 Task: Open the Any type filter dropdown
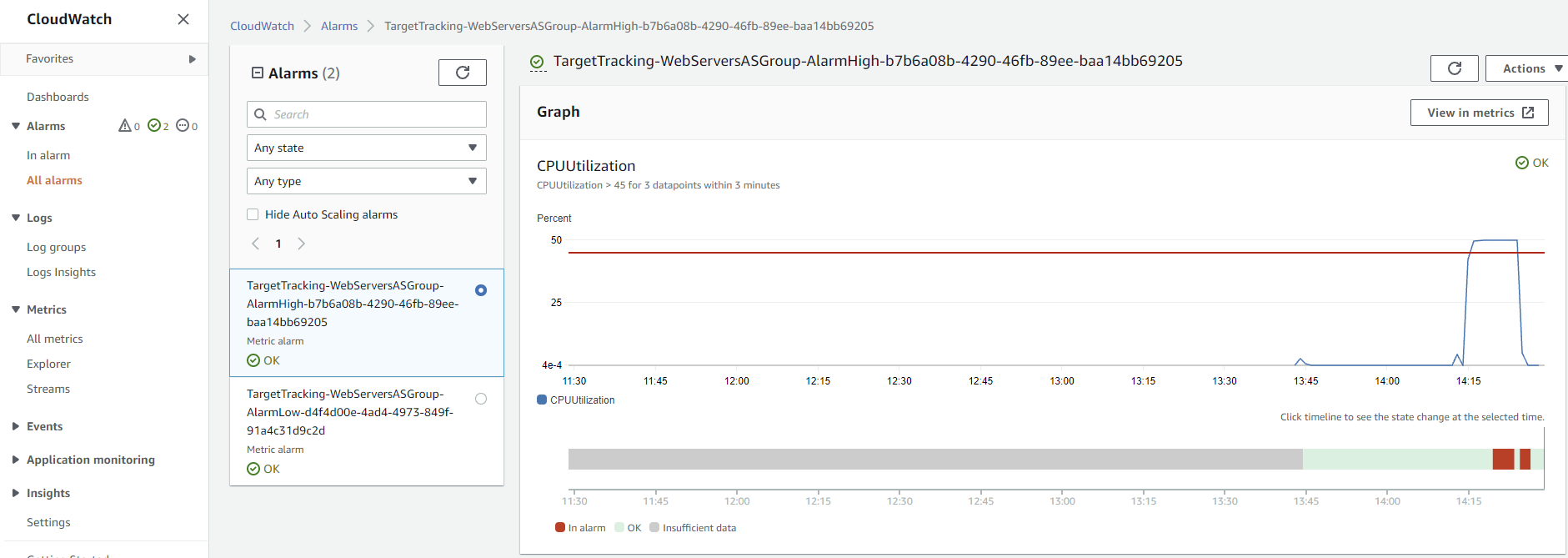pyautogui.click(x=367, y=181)
